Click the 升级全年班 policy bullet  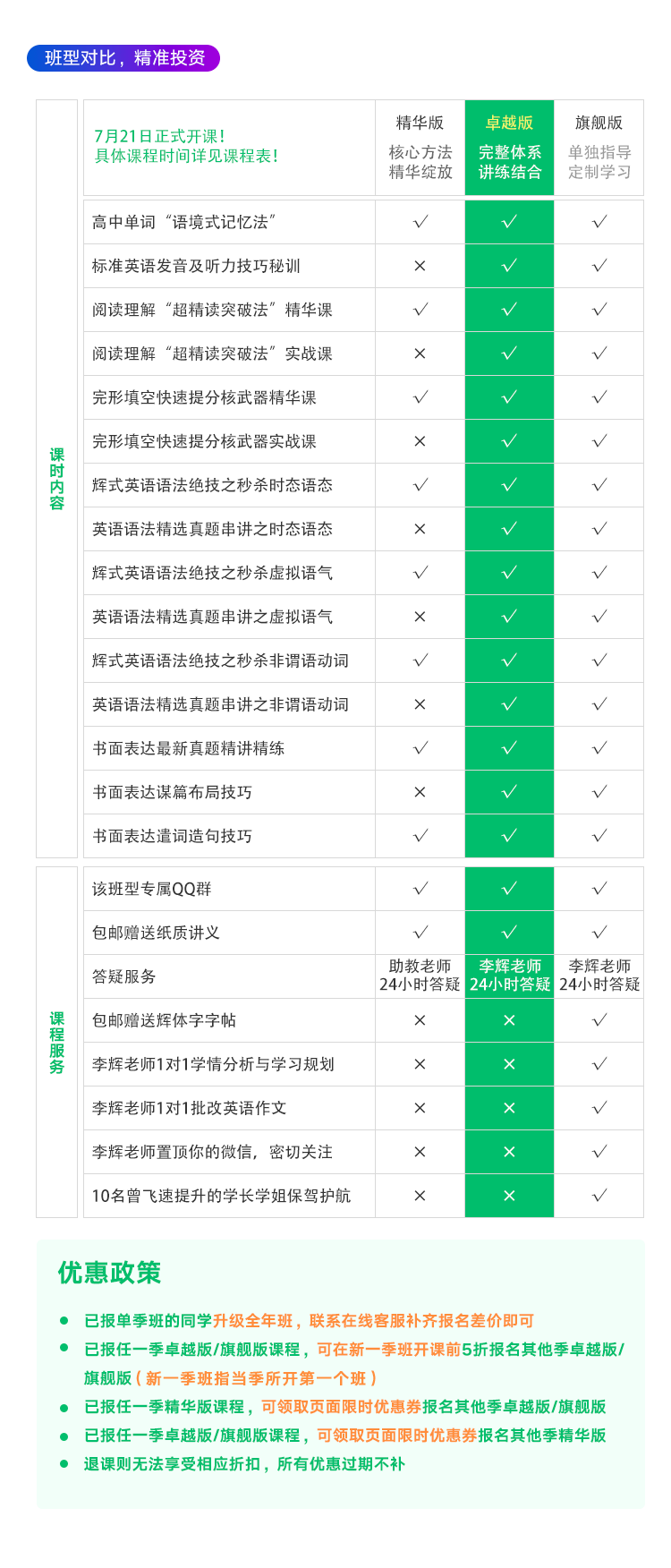point(309,1321)
